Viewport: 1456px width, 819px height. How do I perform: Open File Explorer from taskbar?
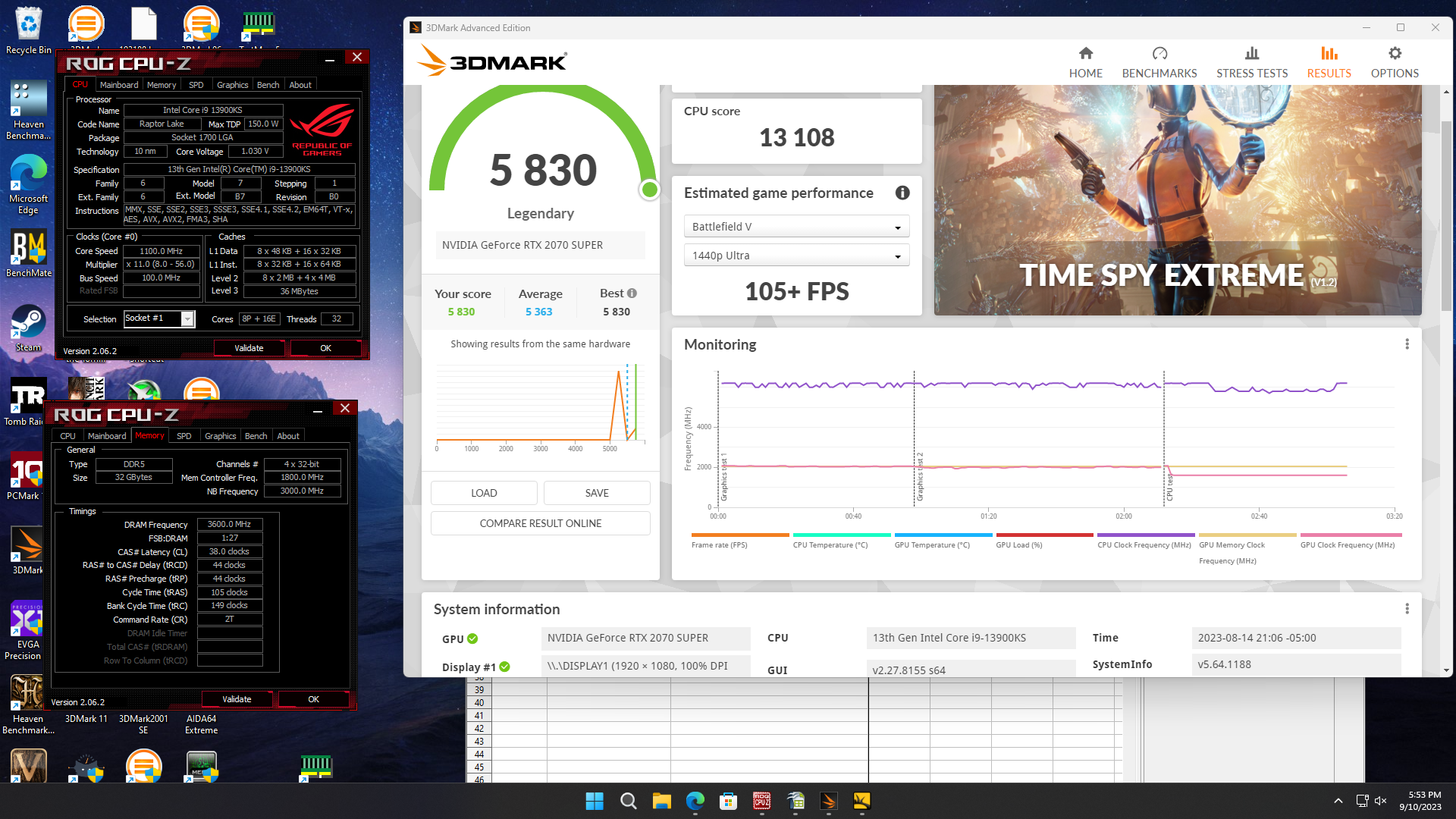coord(661,801)
